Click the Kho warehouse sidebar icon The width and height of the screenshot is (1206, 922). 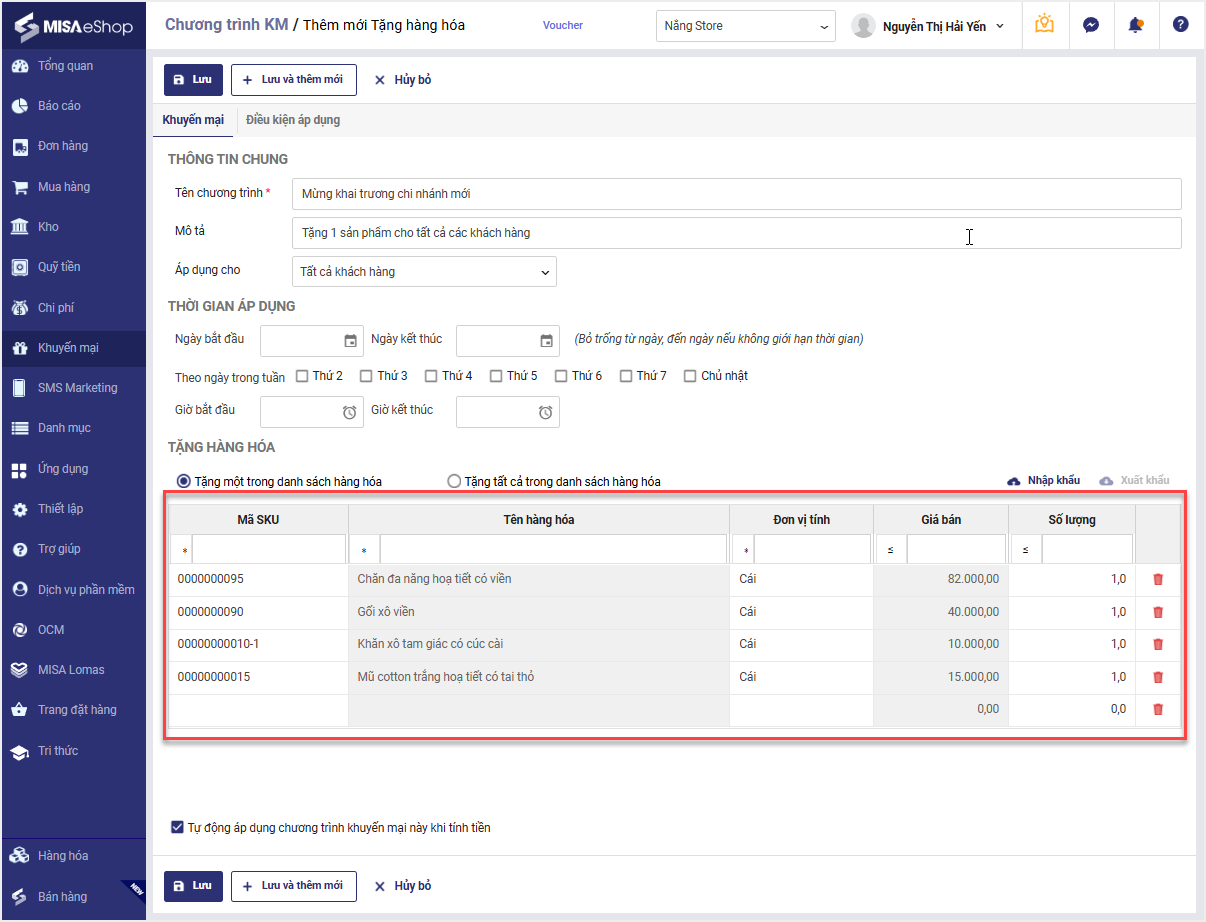pos(20,227)
